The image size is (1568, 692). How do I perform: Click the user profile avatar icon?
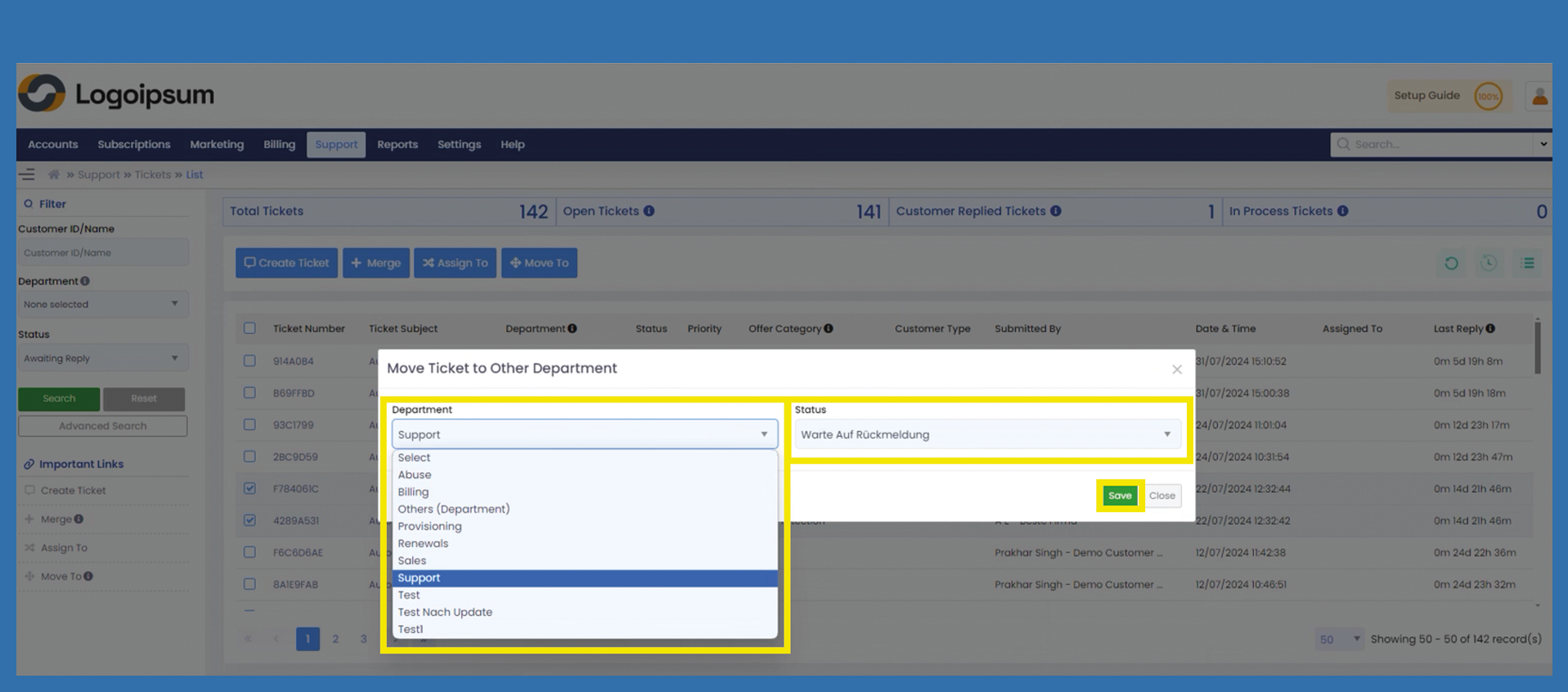[x=1539, y=97]
